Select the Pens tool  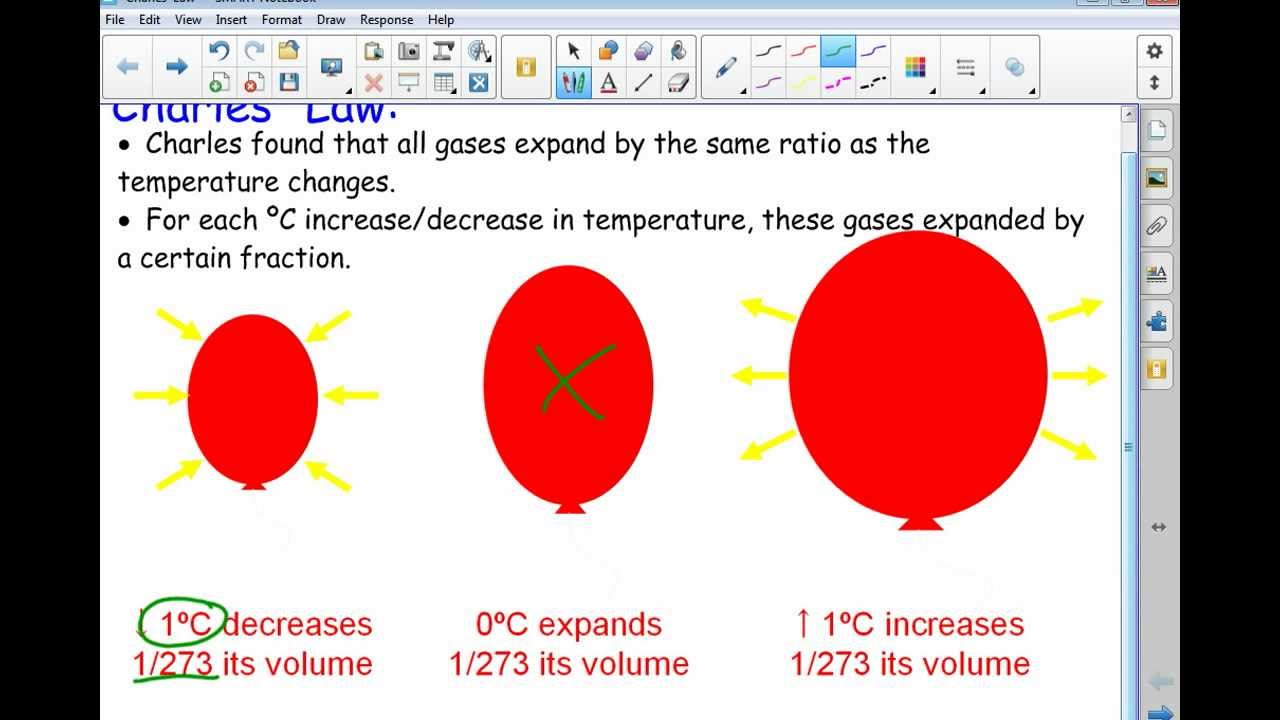(x=574, y=83)
